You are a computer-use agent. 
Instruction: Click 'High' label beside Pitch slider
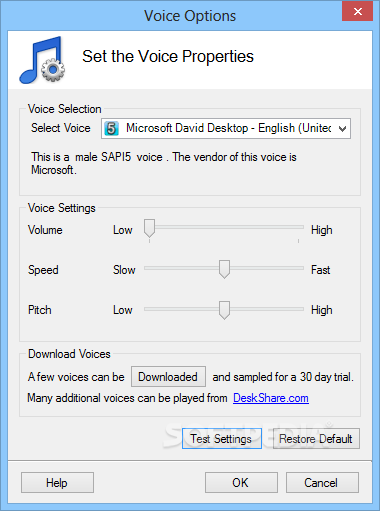tap(322, 310)
